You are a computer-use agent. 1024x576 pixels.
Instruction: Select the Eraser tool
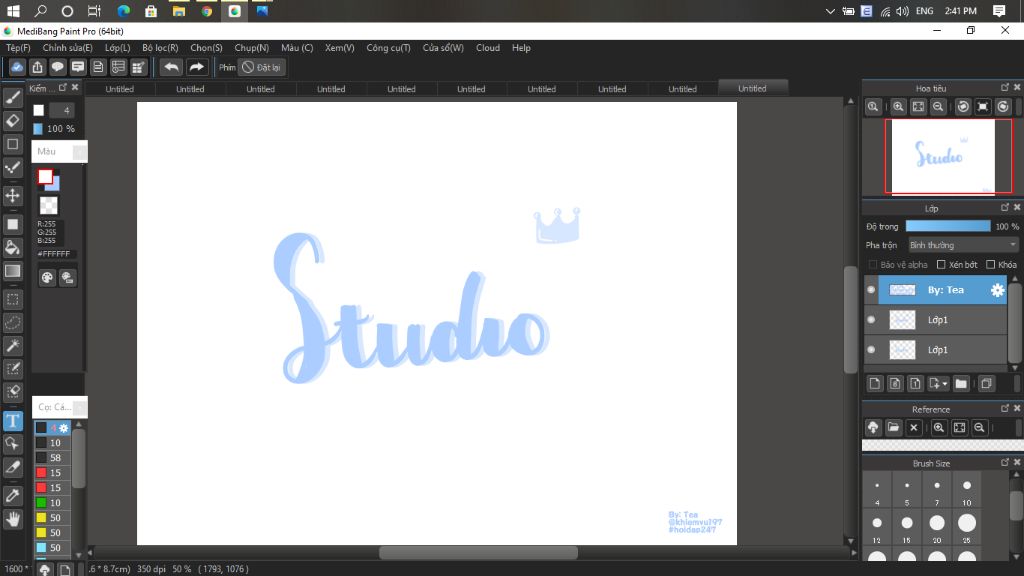point(12,121)
